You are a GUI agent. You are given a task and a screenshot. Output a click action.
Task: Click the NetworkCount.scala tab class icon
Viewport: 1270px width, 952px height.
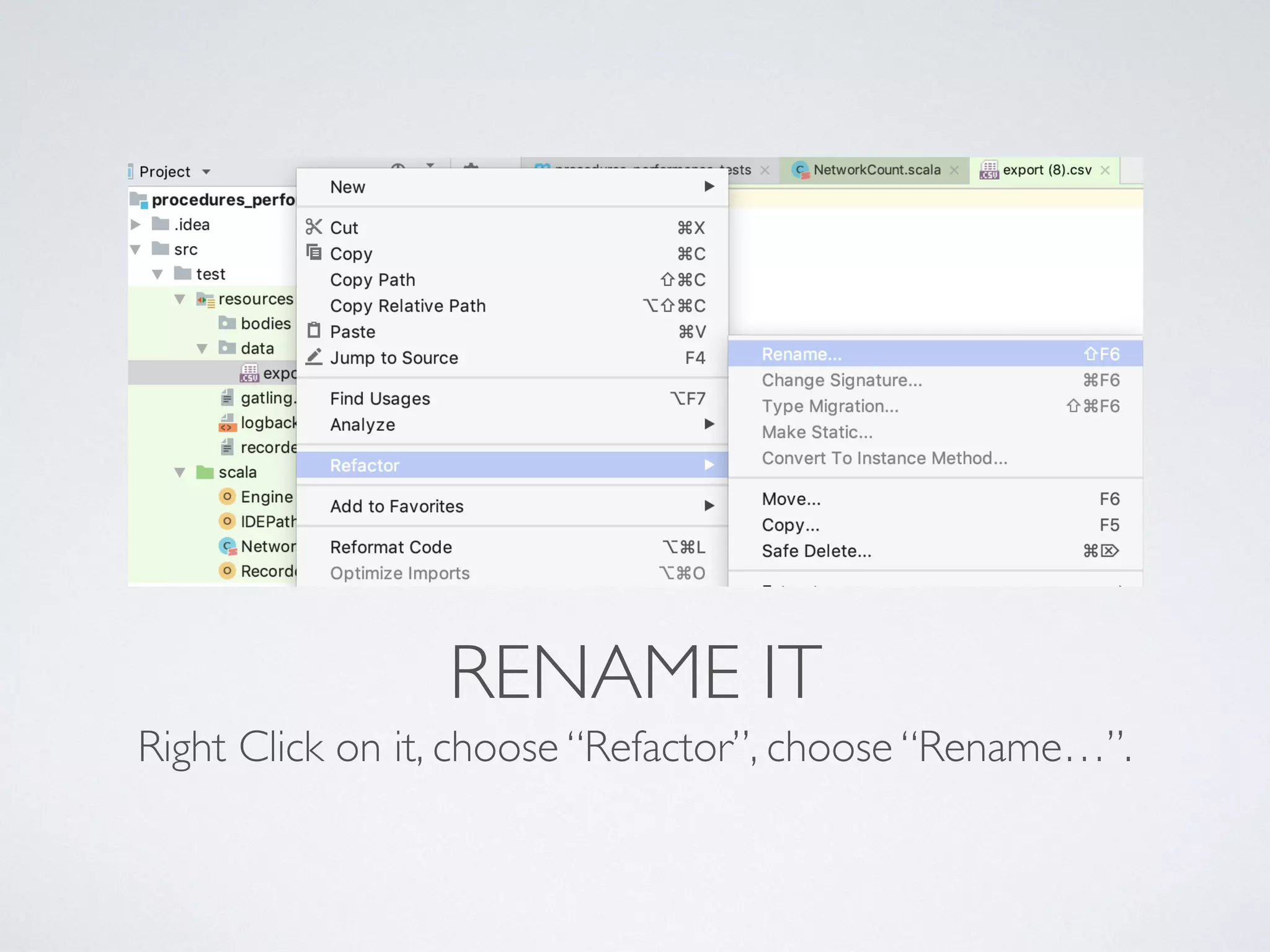pyautogui.click(x=801, y=170)
